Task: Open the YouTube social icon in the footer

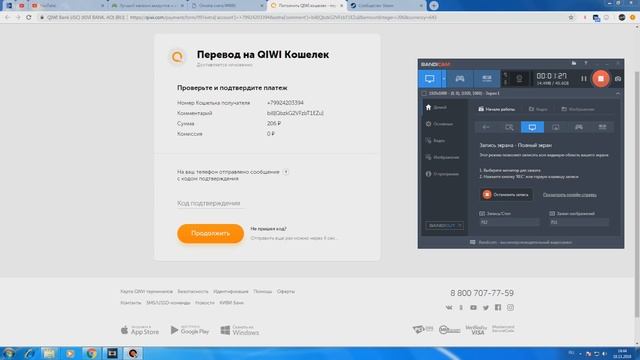Action: (x=473, y=307)
